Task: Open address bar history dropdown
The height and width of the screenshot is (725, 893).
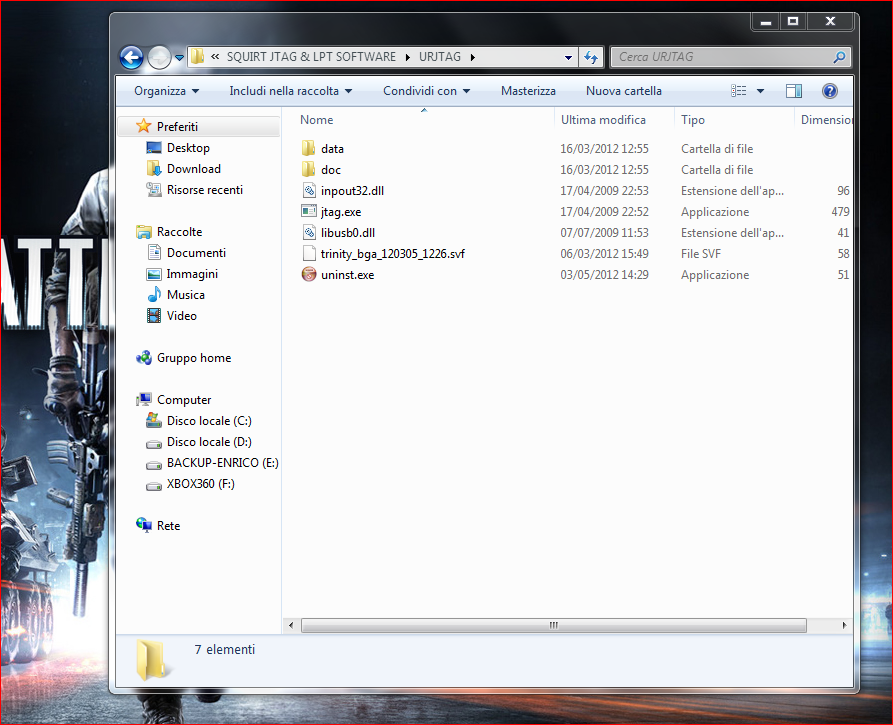Action: pos(568,58)
